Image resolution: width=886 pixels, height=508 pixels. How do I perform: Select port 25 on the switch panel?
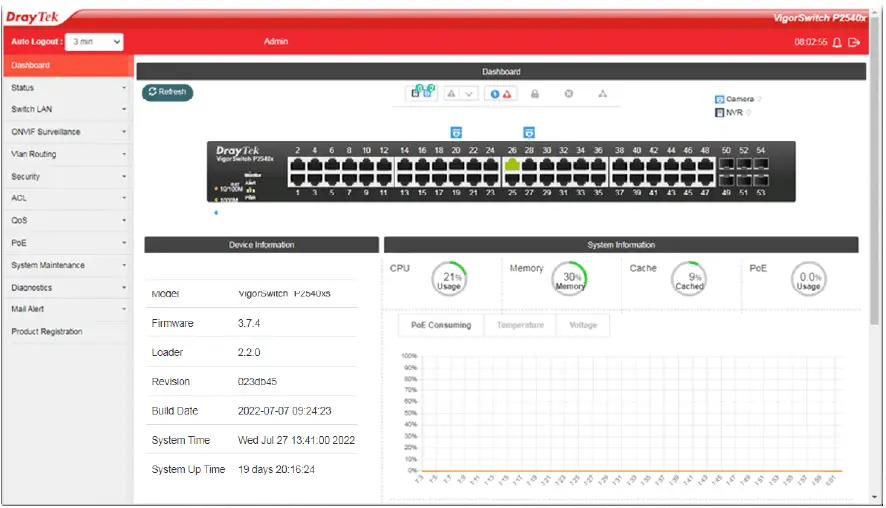coord(512,180)
